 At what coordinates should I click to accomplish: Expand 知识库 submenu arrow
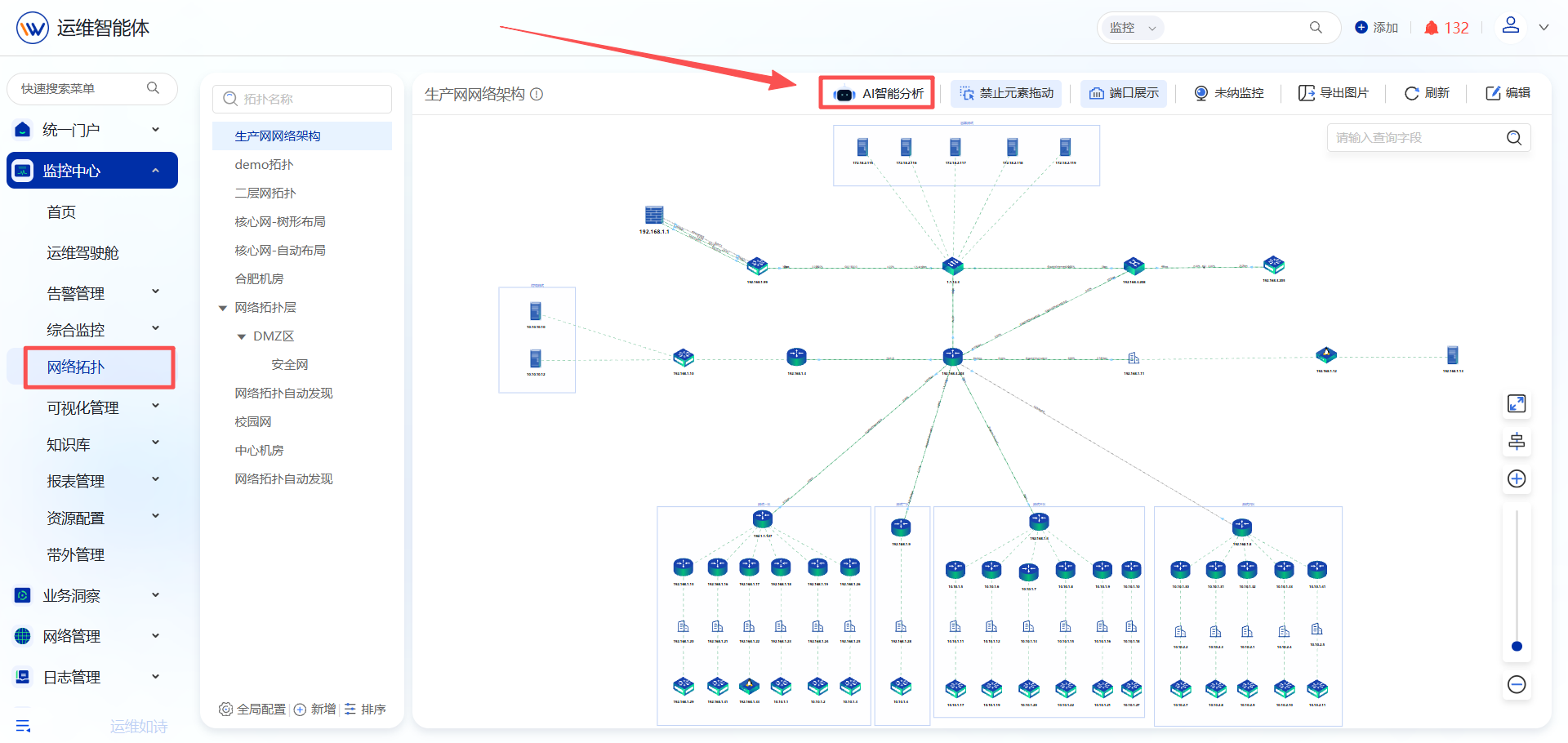tap(155, 443)
